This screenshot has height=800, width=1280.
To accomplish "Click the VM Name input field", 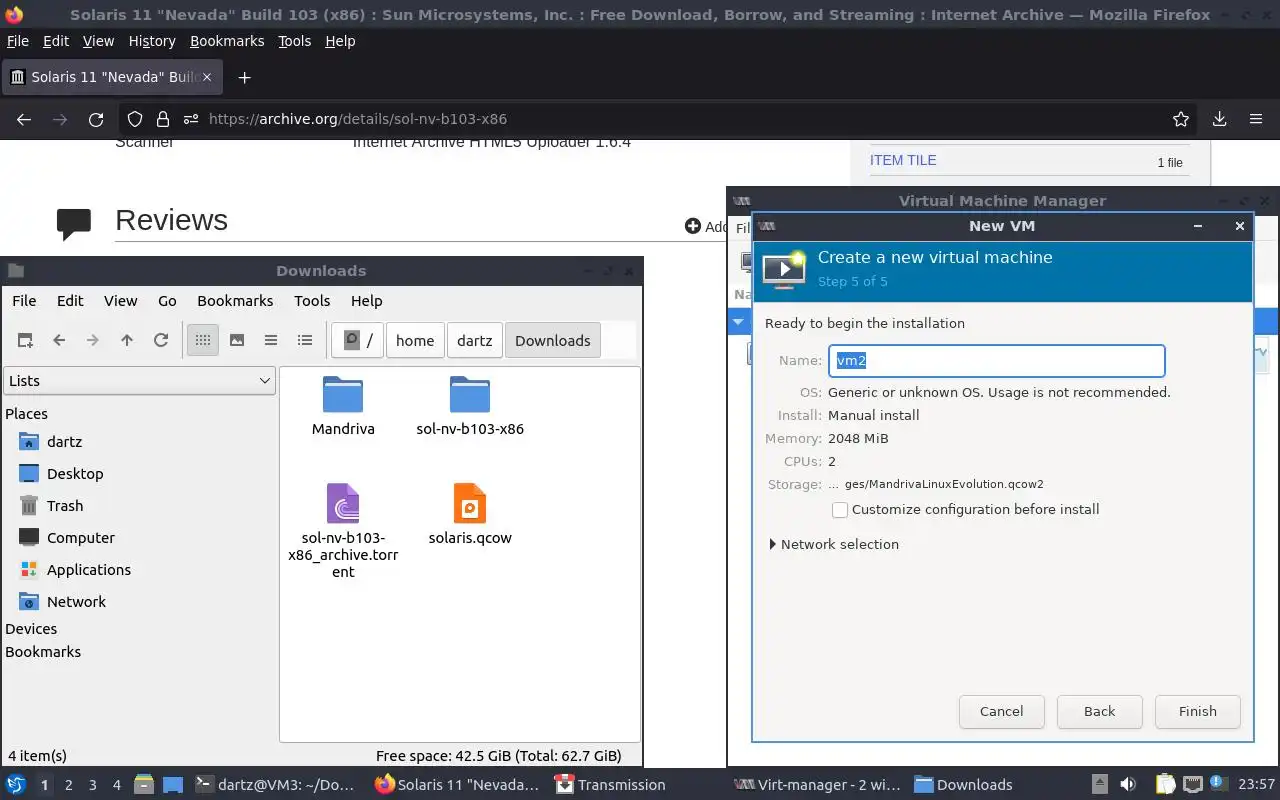I will click(x=997, y=361).
